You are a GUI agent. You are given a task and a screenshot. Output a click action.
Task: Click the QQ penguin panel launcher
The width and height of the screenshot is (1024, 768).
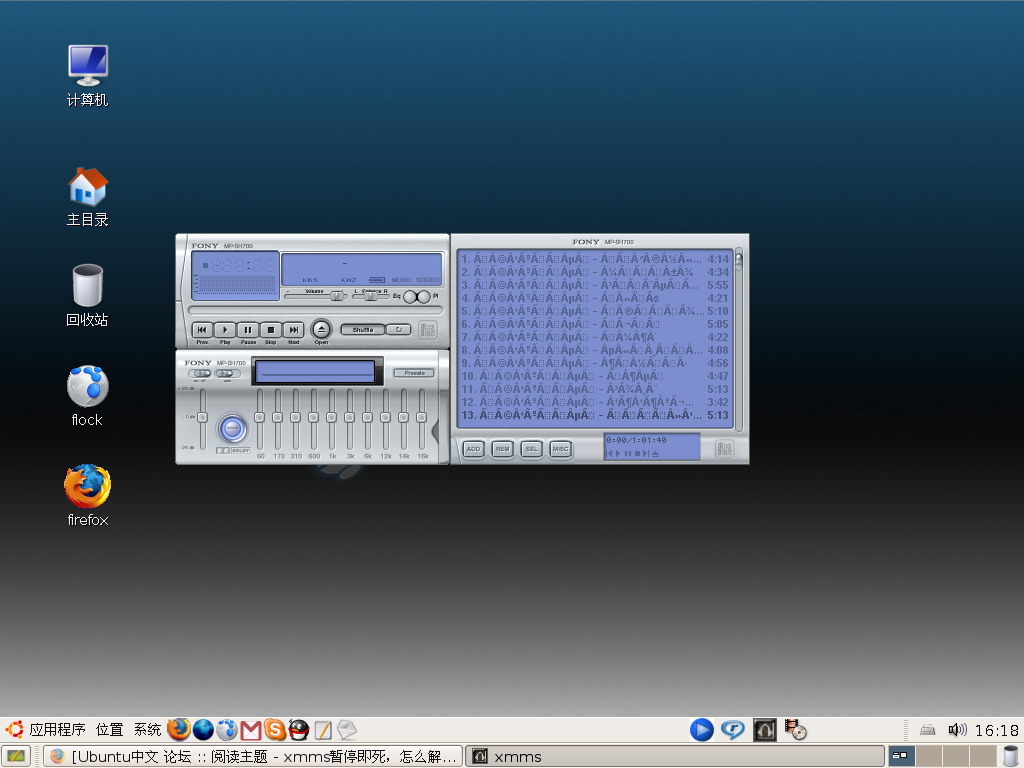[298, 729]
